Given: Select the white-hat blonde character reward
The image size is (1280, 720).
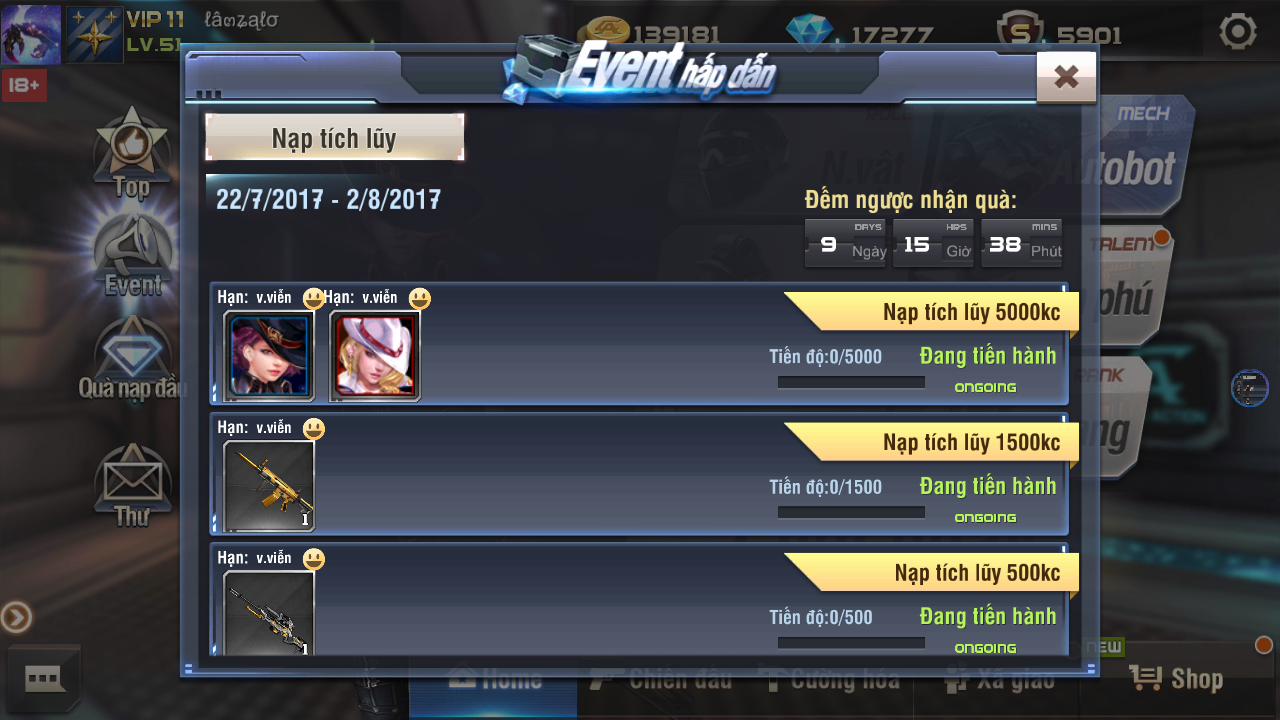Looking at the screenshot, I should point(375,356).
